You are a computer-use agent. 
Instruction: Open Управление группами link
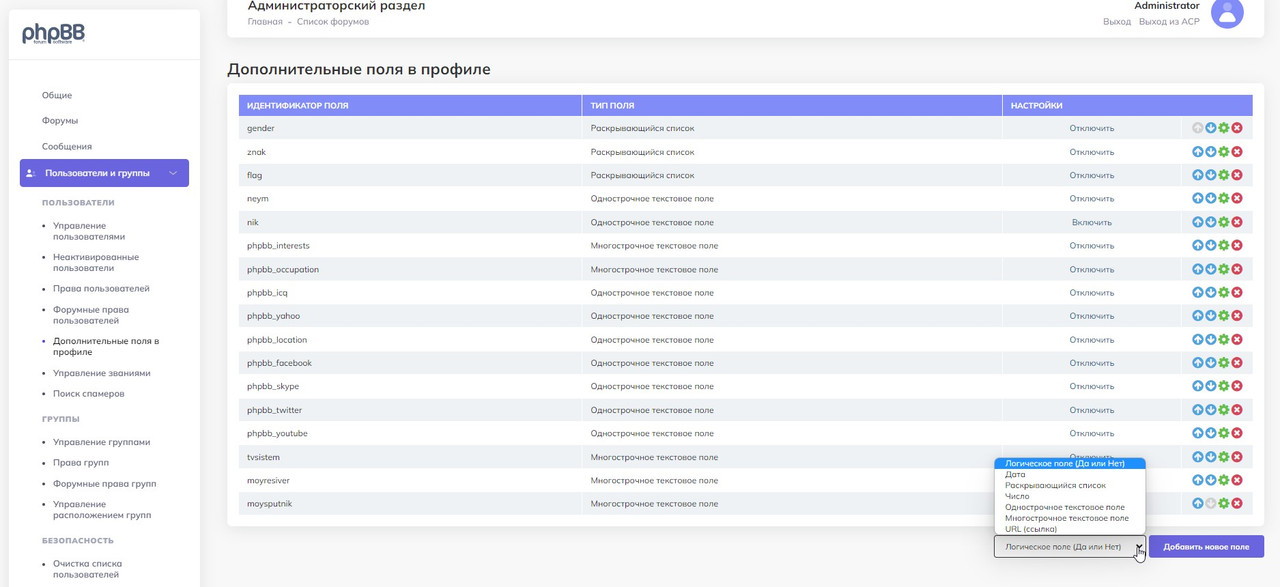tap(102, 442)
